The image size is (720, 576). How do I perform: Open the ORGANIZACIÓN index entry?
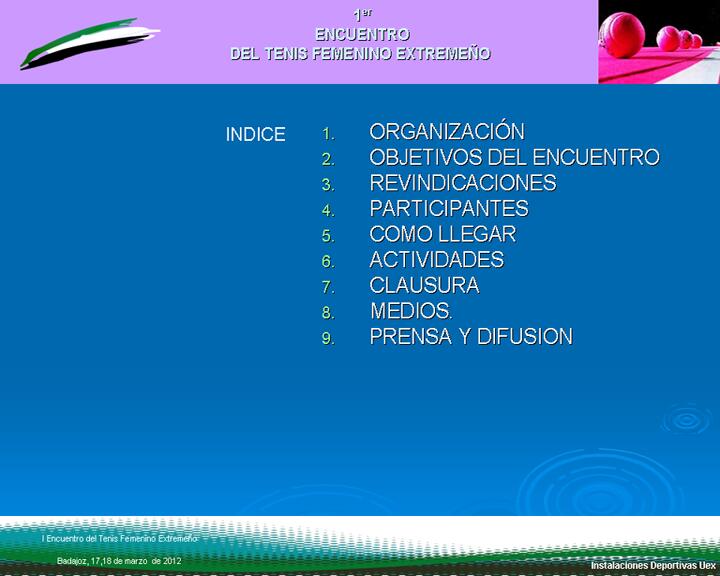click(x=446, y=132)
